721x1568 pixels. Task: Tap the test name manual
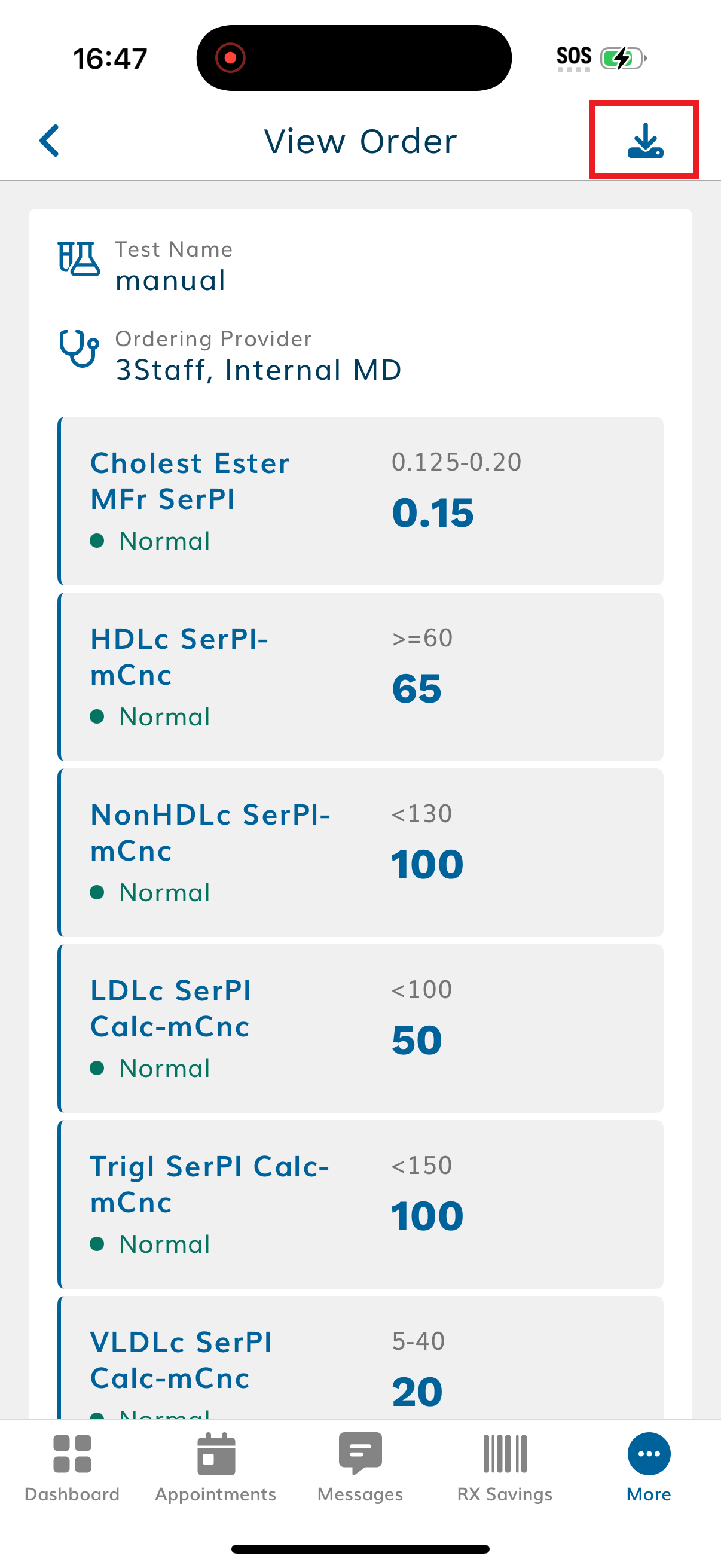coord(170,280)
